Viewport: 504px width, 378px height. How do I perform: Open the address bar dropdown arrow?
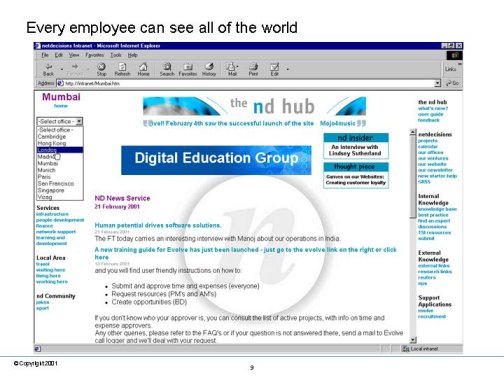tap(438, 83)
